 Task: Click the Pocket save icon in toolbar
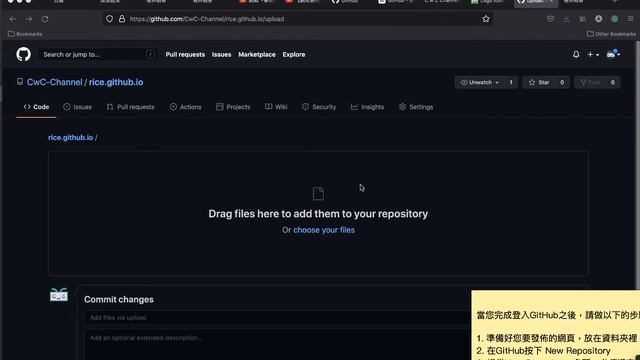coord(550,19)
